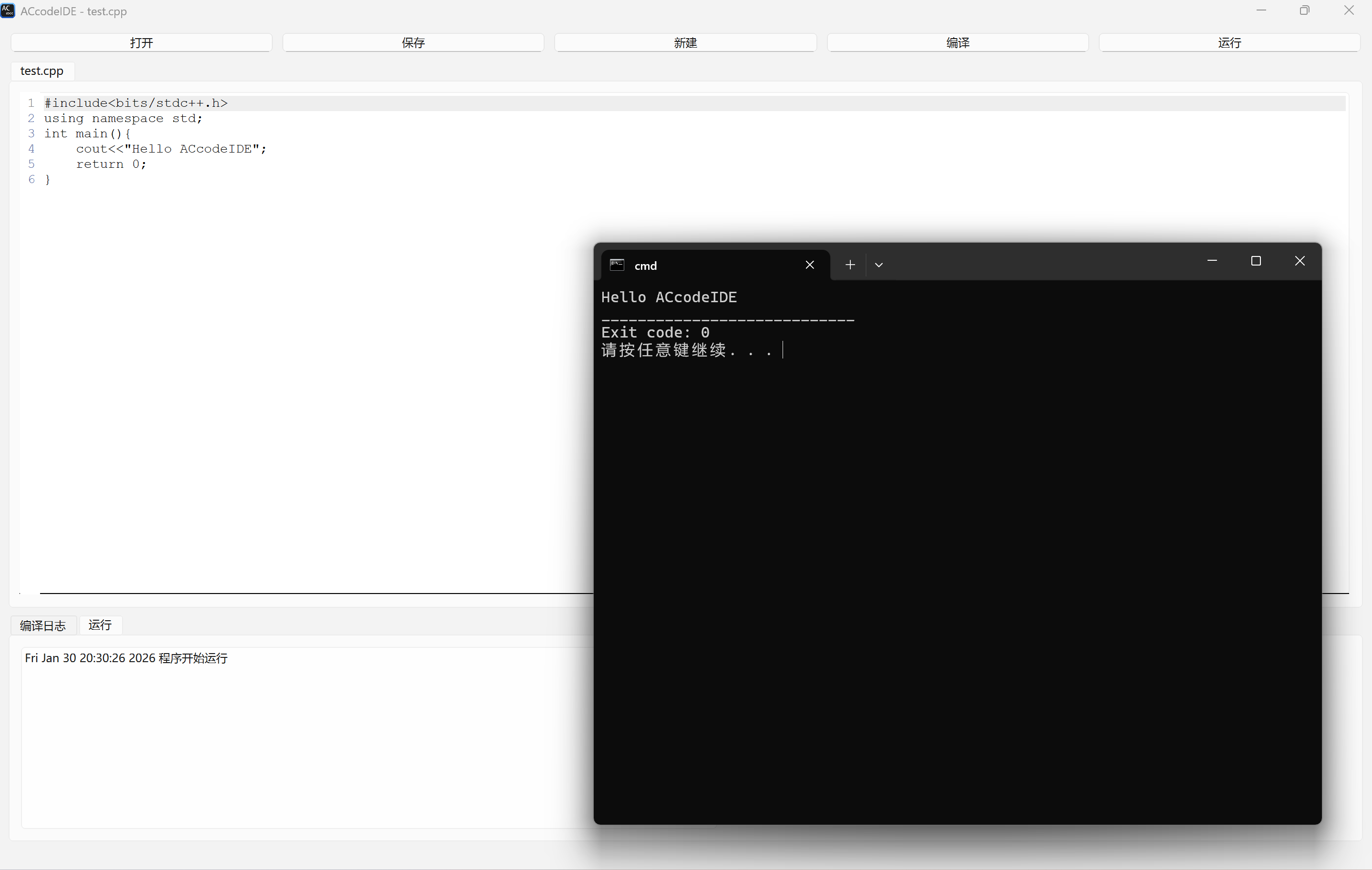Click 'Exit code: 0' in the terminal
The image size is (1372, 870).
coord(655,333)
